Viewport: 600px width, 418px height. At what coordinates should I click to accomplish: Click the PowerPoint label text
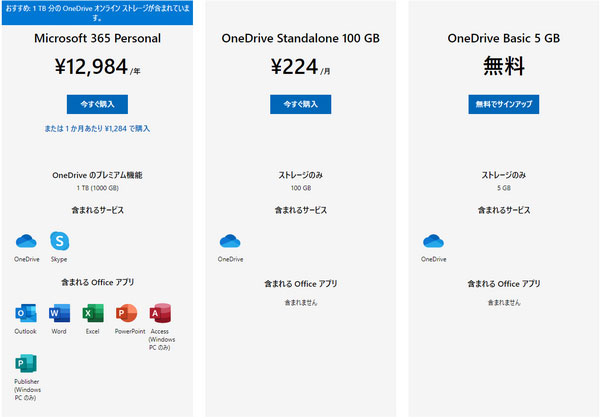click(x=130, y=331)
